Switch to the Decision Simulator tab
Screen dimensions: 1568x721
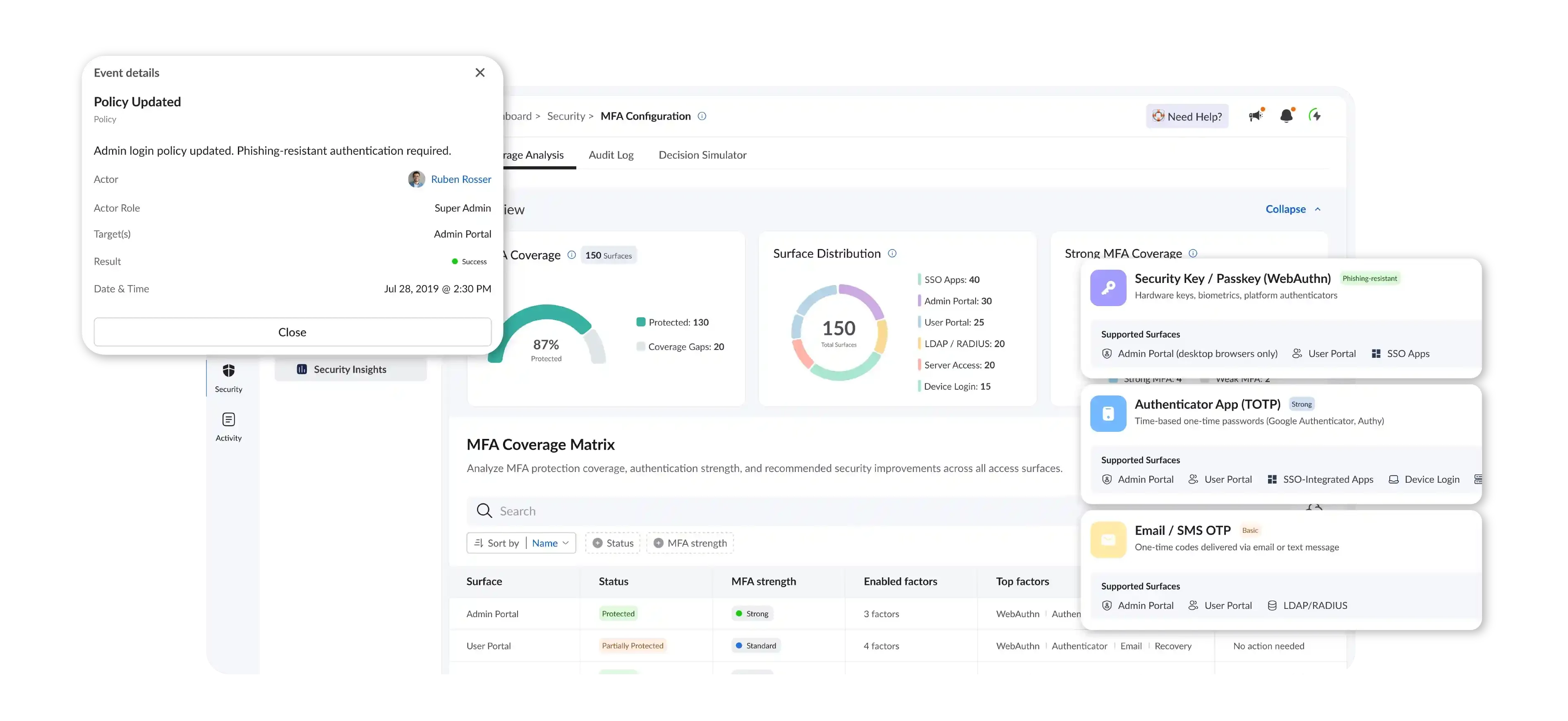coord(702,155)
